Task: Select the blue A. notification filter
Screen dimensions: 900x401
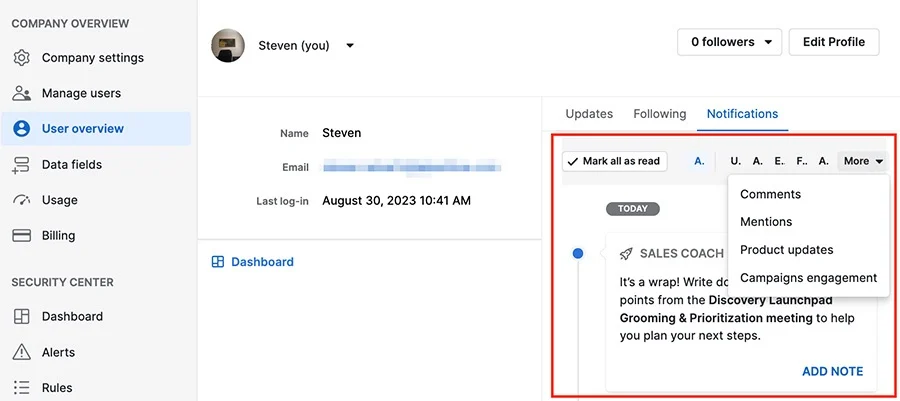Action: pyautogui.click(x=699, y=162)
